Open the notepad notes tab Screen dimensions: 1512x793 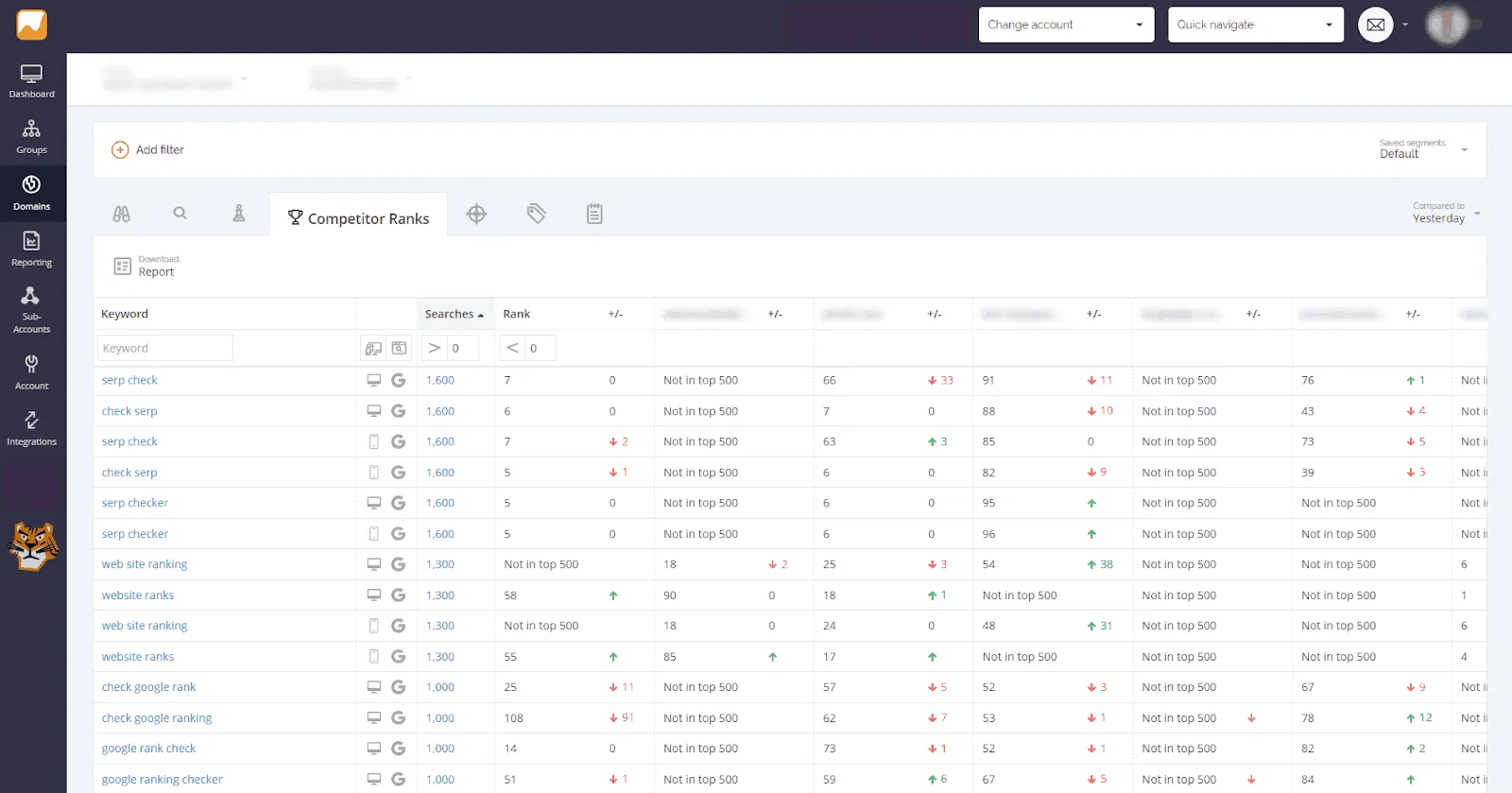point(594,215)
